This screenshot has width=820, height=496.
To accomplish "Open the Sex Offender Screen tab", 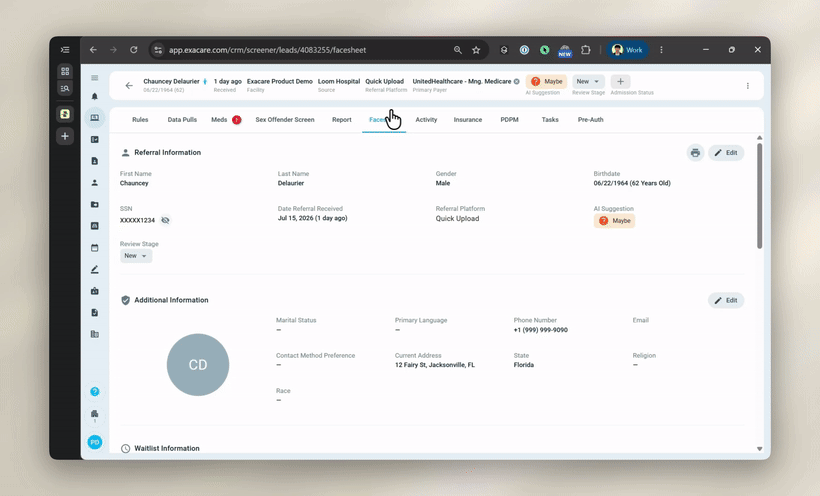I will click(285, 120).
